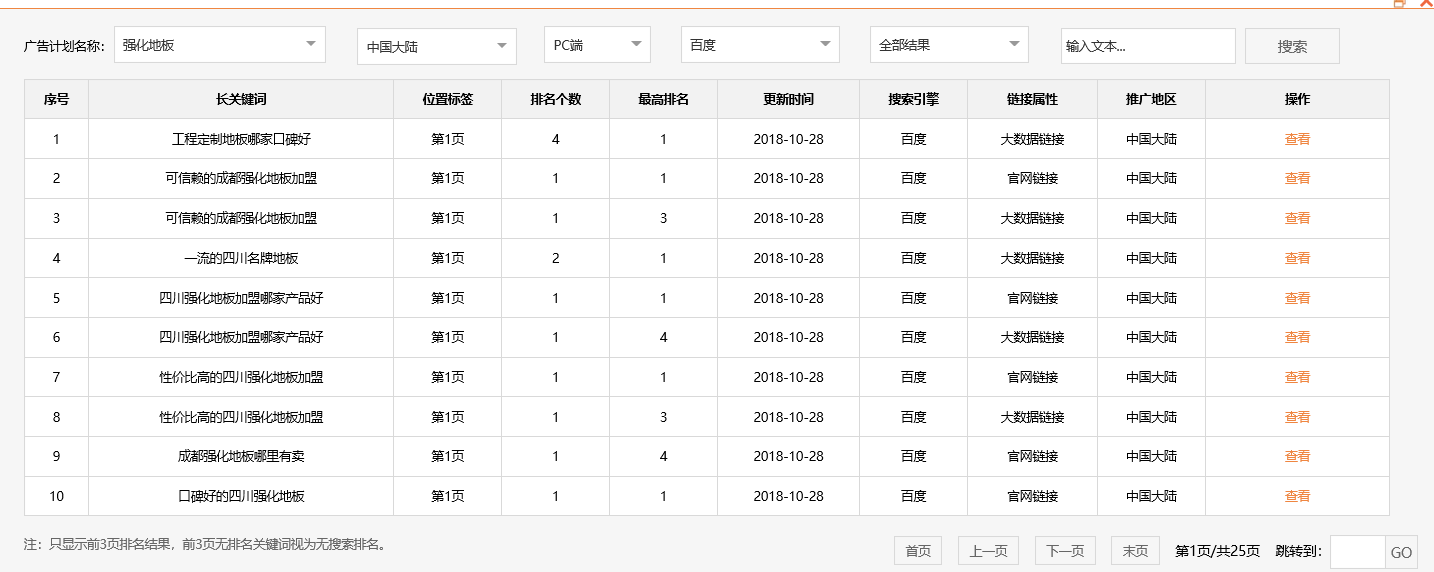The image size is (1434, 572).
Task: Click 大数据链接 in row 1
Action: pyautogui.click(x=1032, y=139)
